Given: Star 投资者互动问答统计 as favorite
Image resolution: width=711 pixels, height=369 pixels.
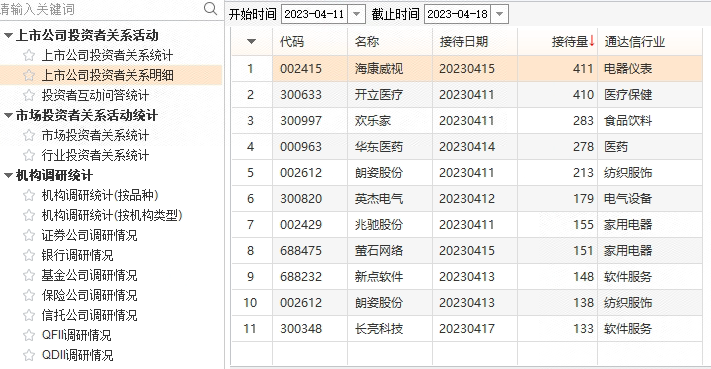Looking at the screenshot, I should [29, 95].
